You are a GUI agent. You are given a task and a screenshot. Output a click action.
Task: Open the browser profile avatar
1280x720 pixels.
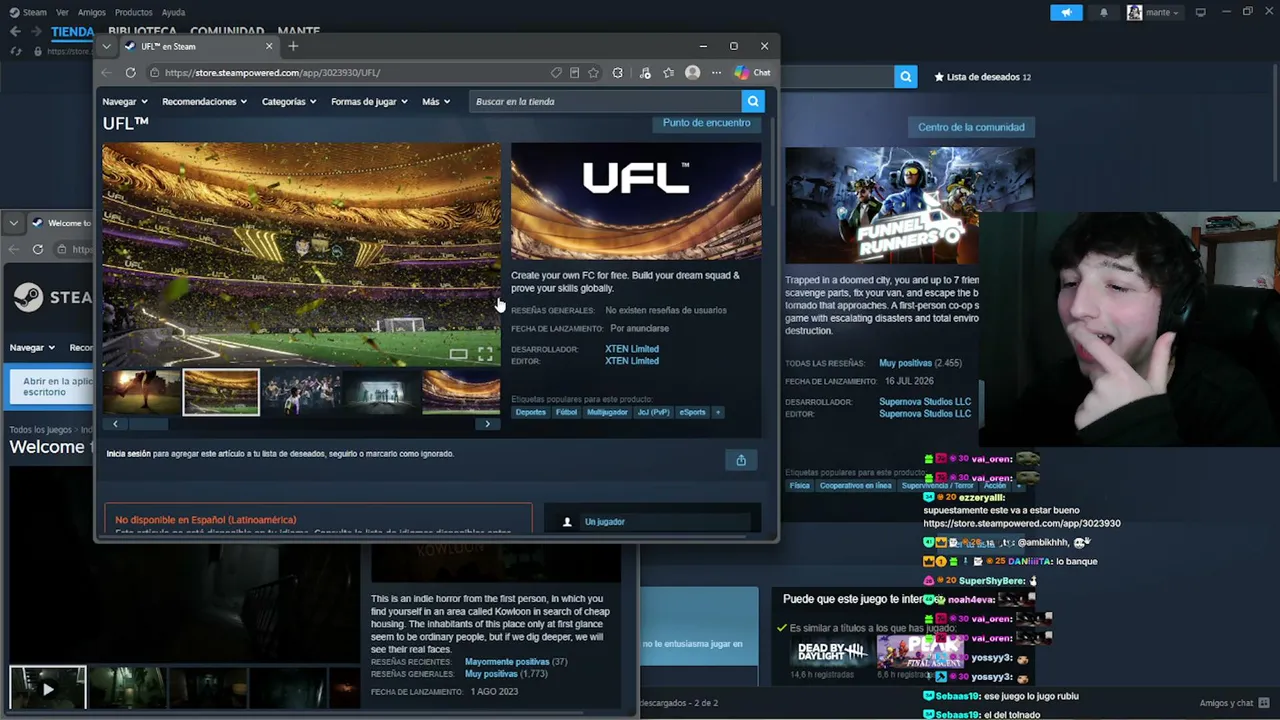pos(692,72)
